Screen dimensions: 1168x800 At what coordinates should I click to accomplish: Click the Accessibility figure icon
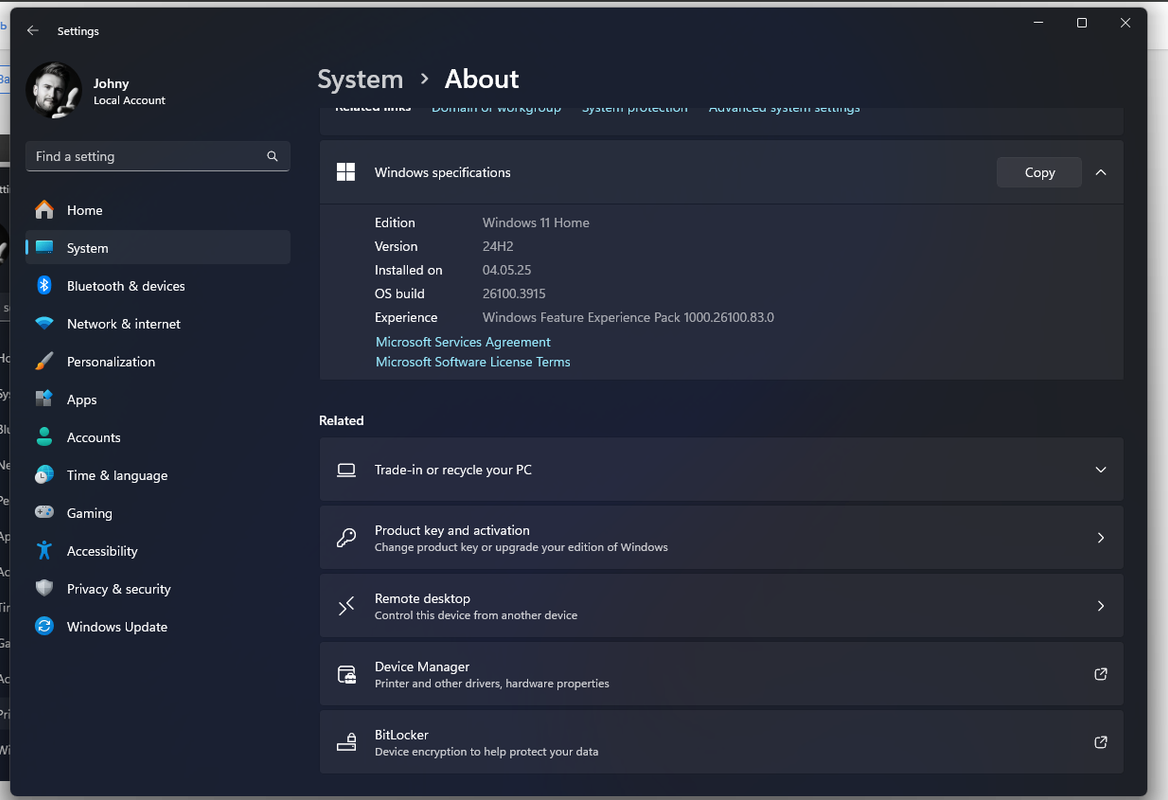click(x=44, y=550)
